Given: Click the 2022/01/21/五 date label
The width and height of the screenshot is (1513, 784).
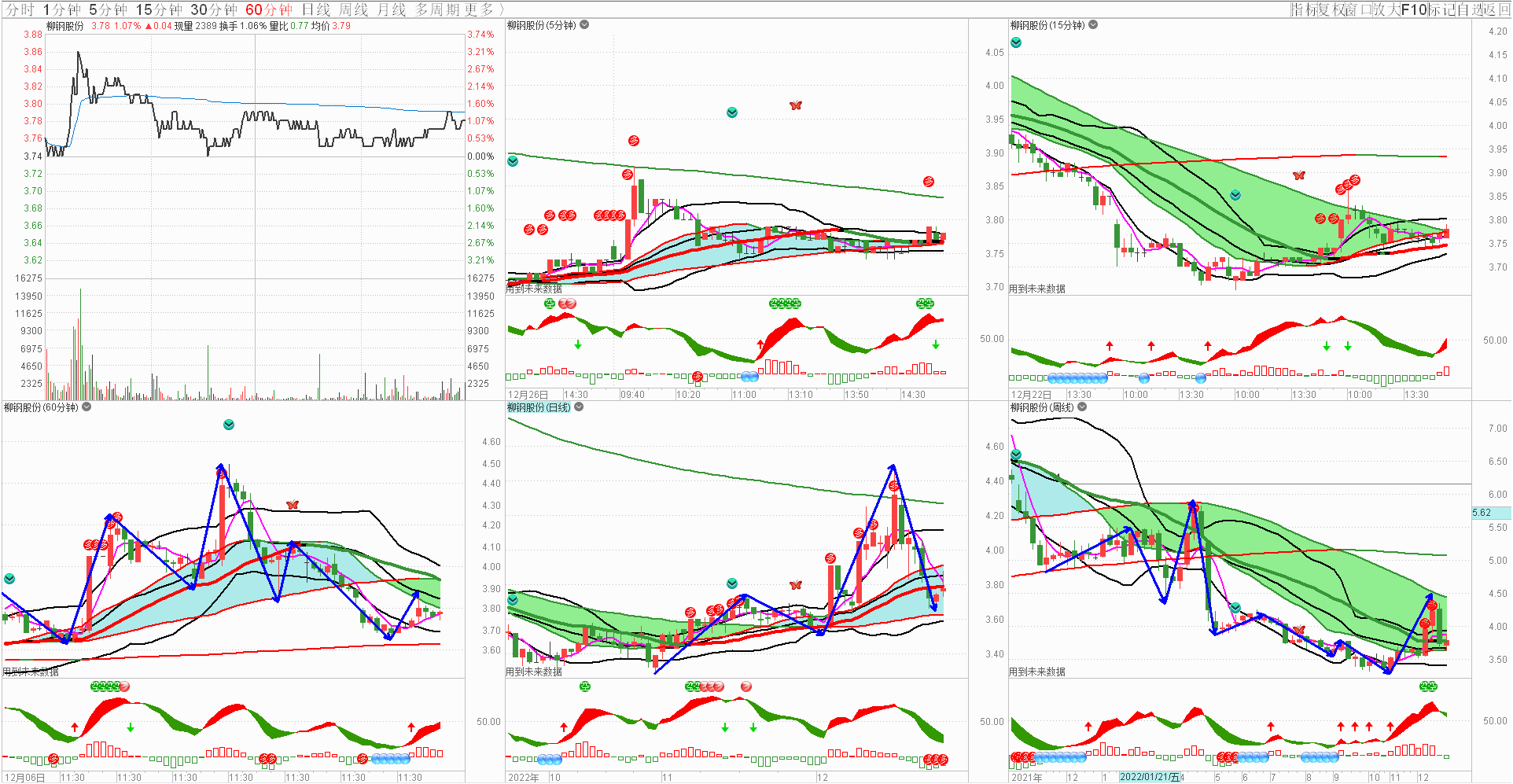Looking at the screenshot, I should [x=1150, y=777].
